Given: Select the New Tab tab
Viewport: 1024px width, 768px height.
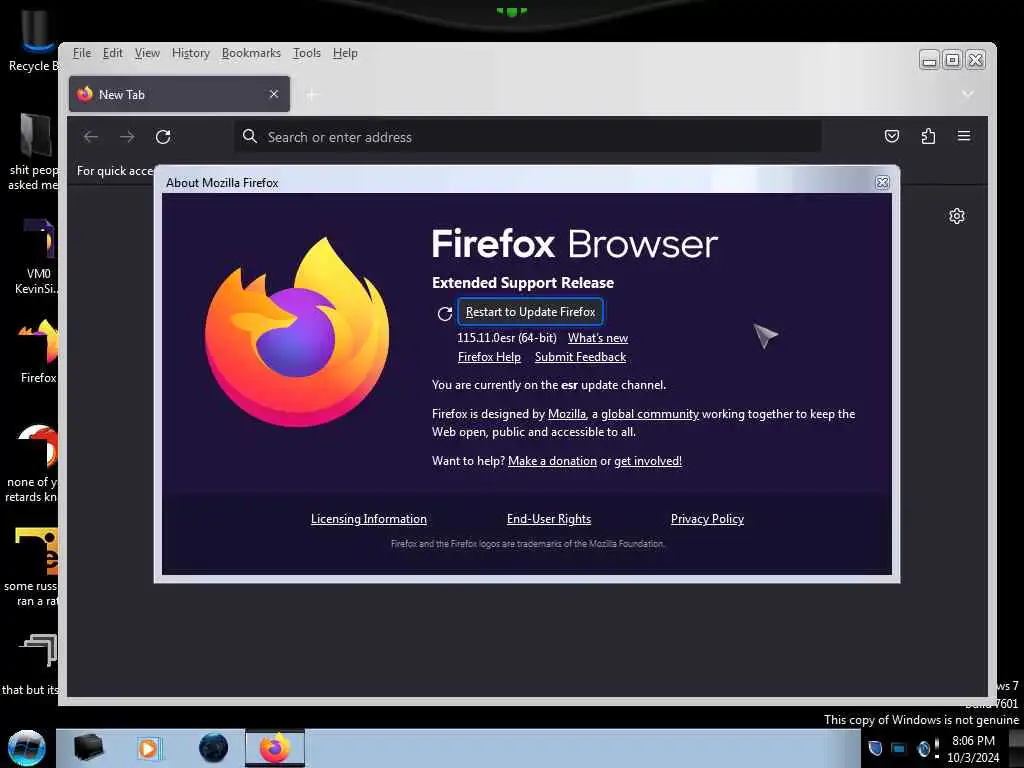Looking at the screenshot, I should point(179,95).
